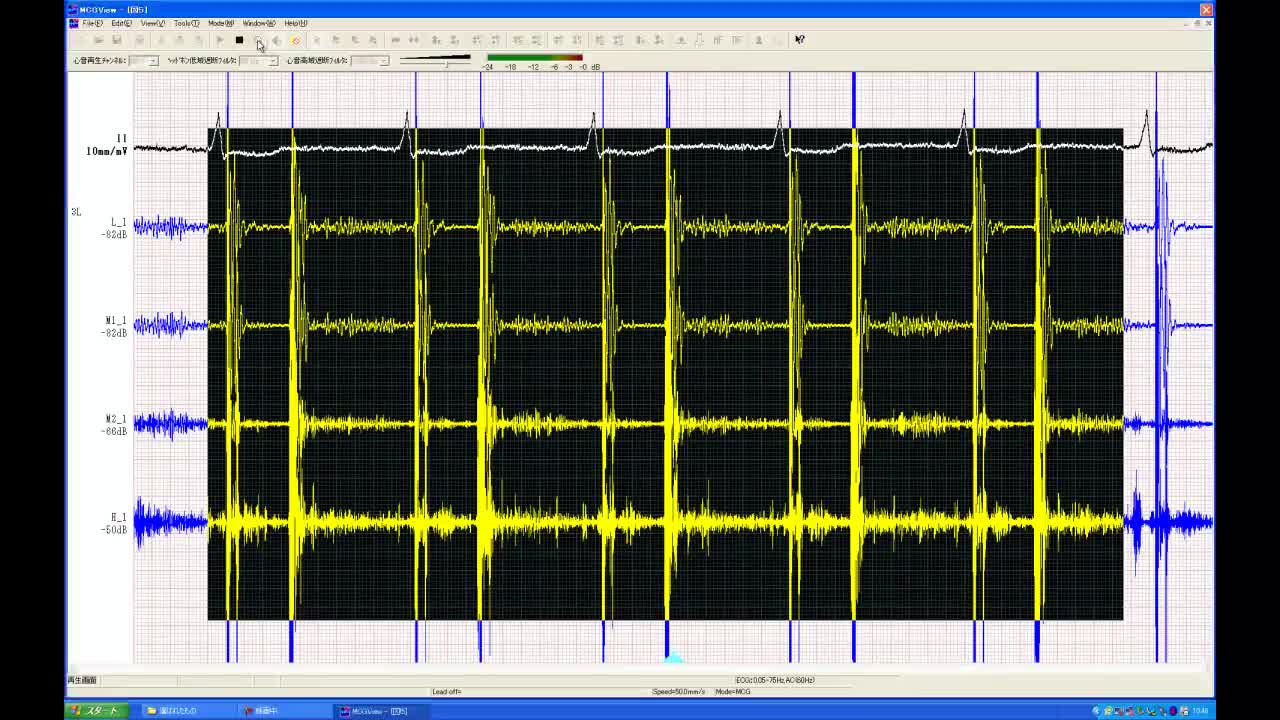This screenshot has width=1280, height=720.
Task: Open the Tools menu
Action: pyautogui.click(x=186, y=23)
